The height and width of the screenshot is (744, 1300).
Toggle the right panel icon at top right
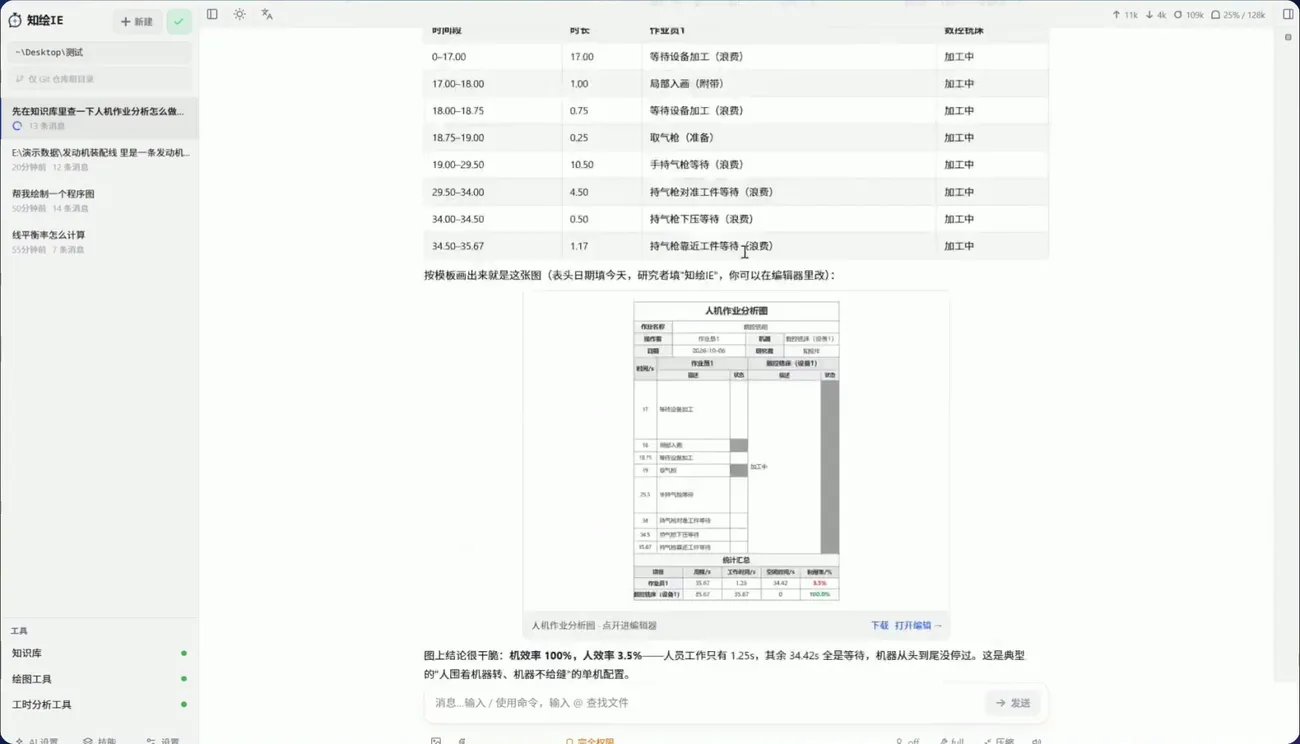[1288, 14]
